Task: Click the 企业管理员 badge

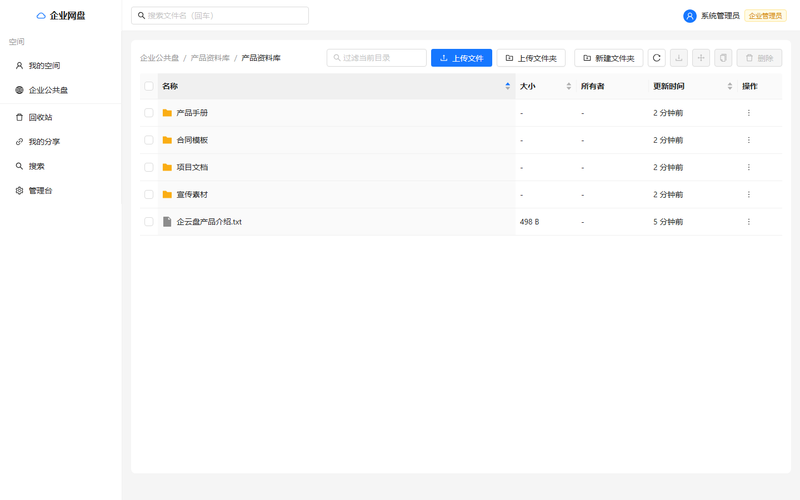Action: coord(765,16)
